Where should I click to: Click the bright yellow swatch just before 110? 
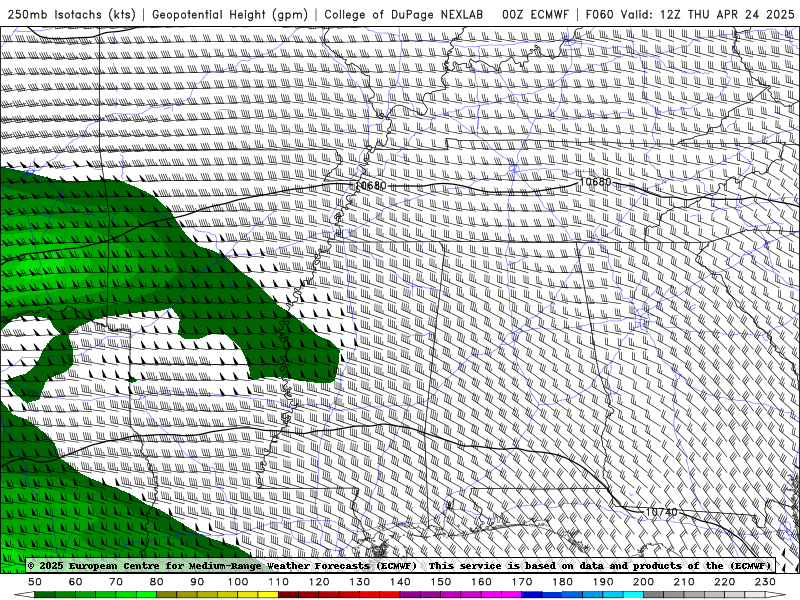pos(268,595)
